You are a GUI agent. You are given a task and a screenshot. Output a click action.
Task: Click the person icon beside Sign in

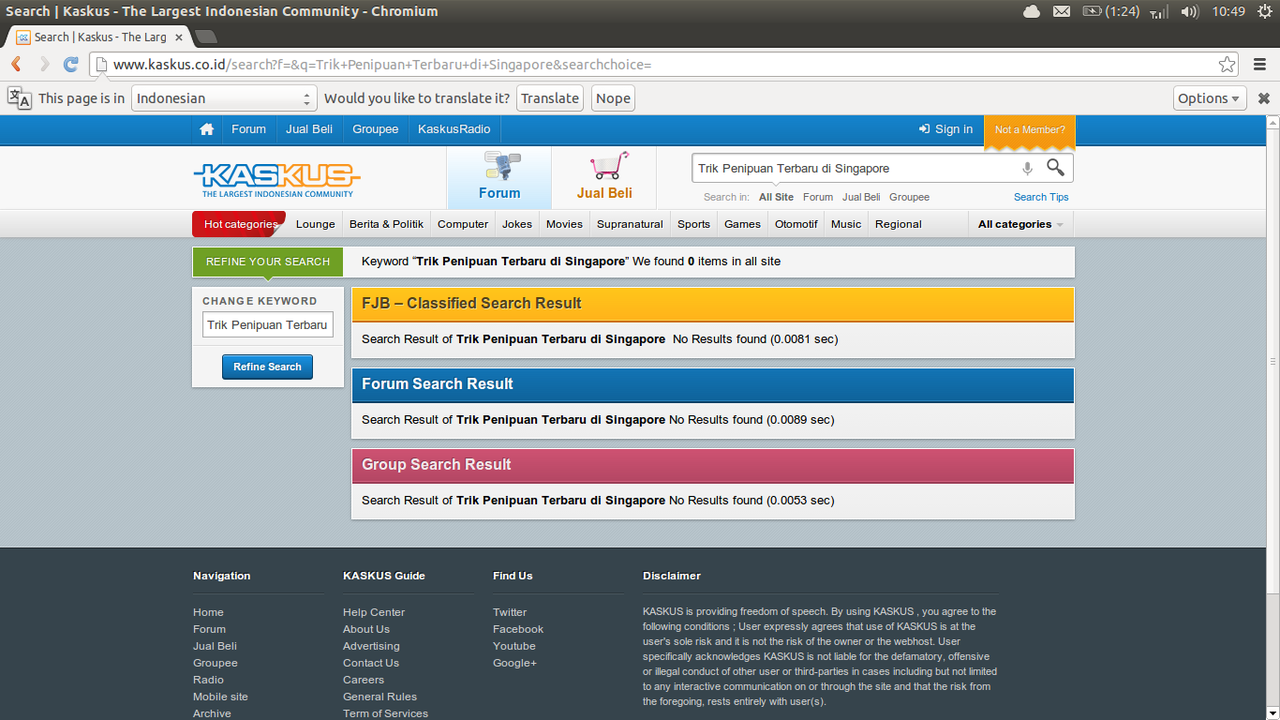(x=924, y=129)
